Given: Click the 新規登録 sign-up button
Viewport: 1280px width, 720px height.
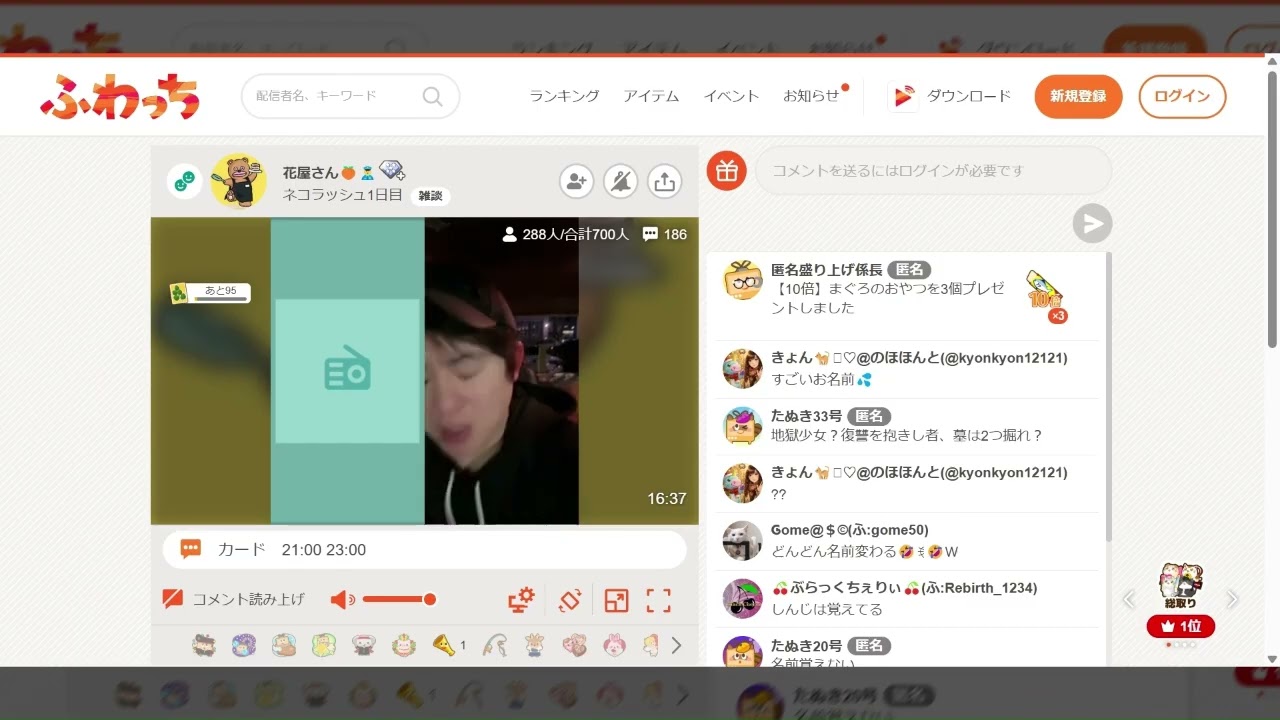Looking at the screenshot, I should tap(1078, 96).
